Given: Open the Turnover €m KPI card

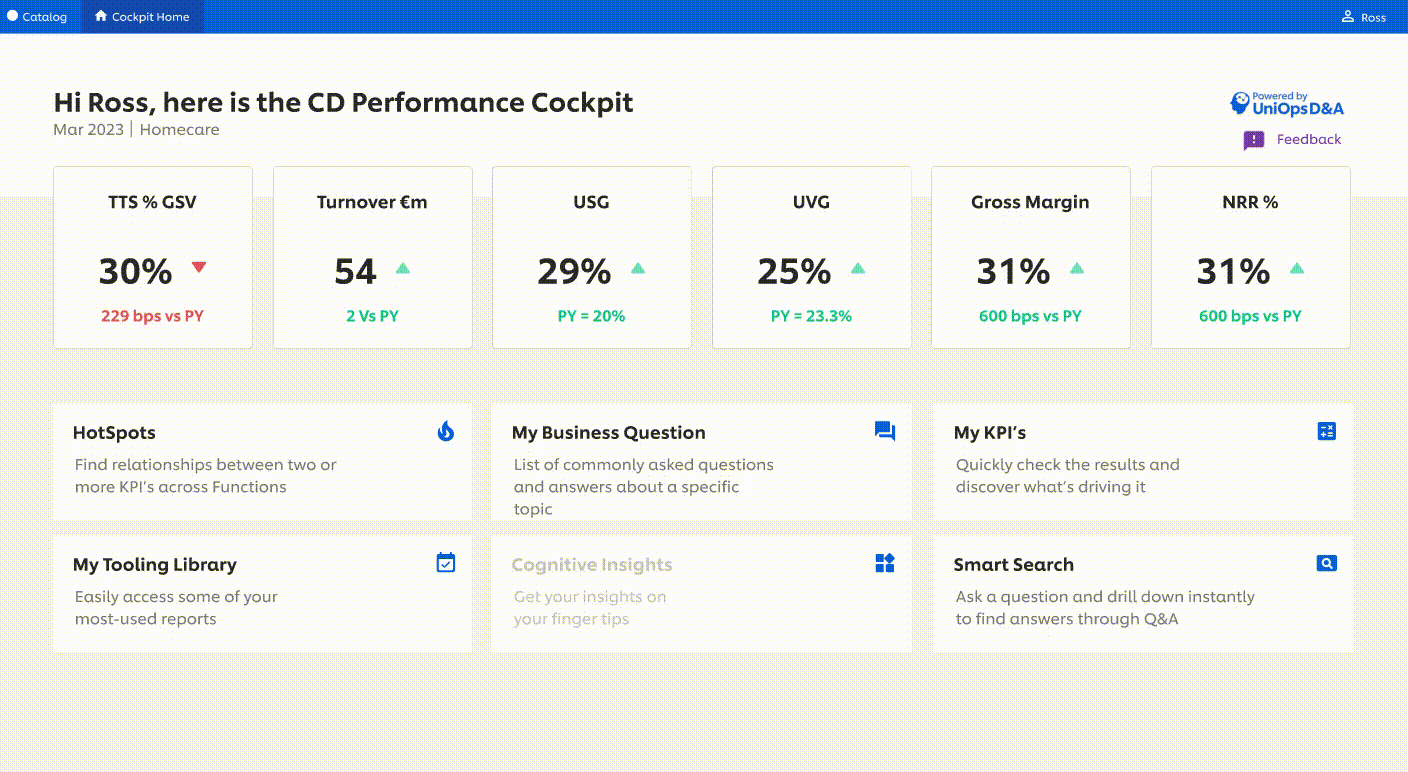Looking at the screenshot, I should 372,257.
